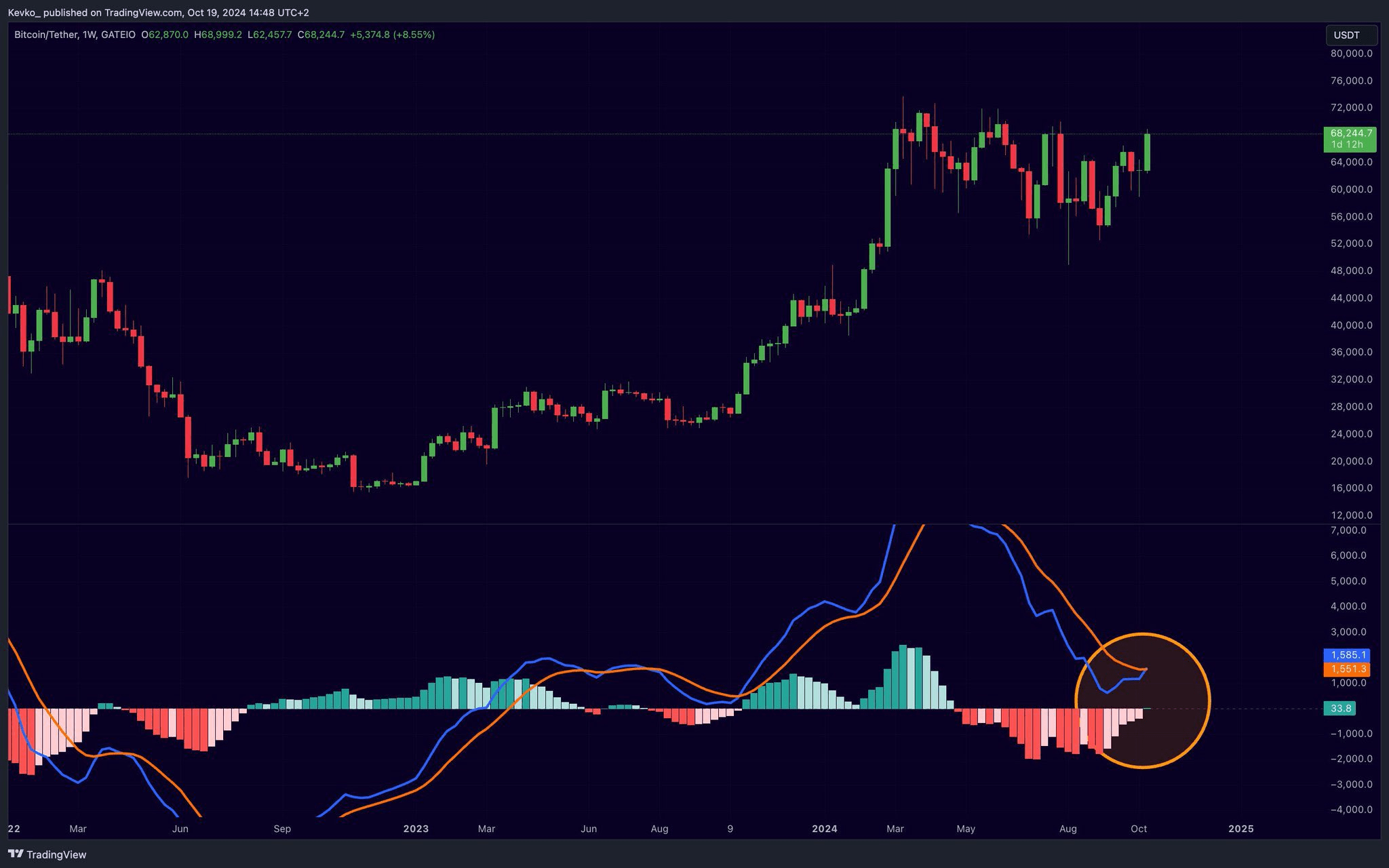1389x868 pixels.
Task: Click the teal 33.8 histogram value label
Action: [1340, 709]
